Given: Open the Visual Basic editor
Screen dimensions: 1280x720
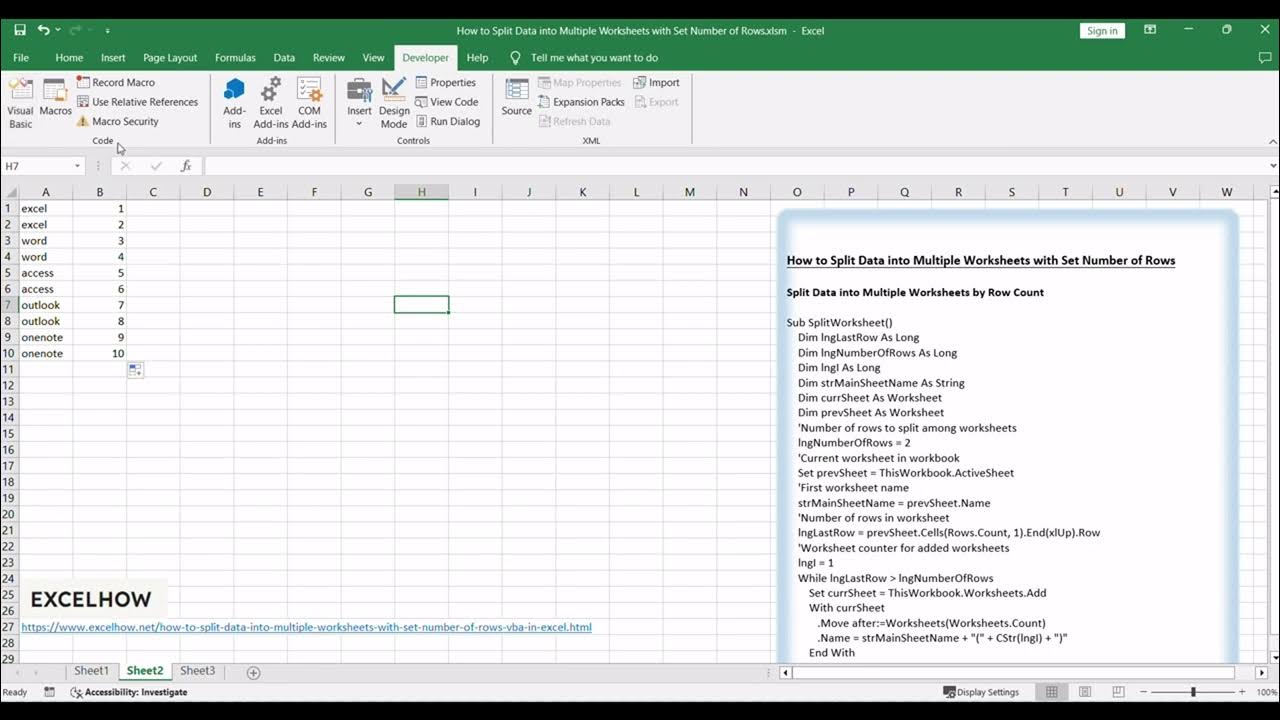Looking at the screenshot, I should (20, 103).
